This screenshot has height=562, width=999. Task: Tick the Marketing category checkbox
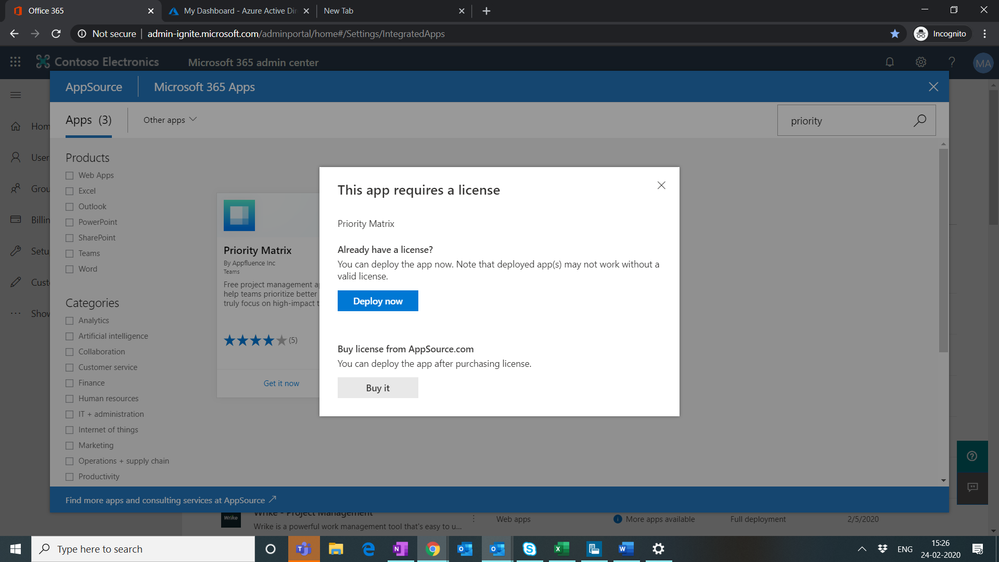click(x=69, y=445)
